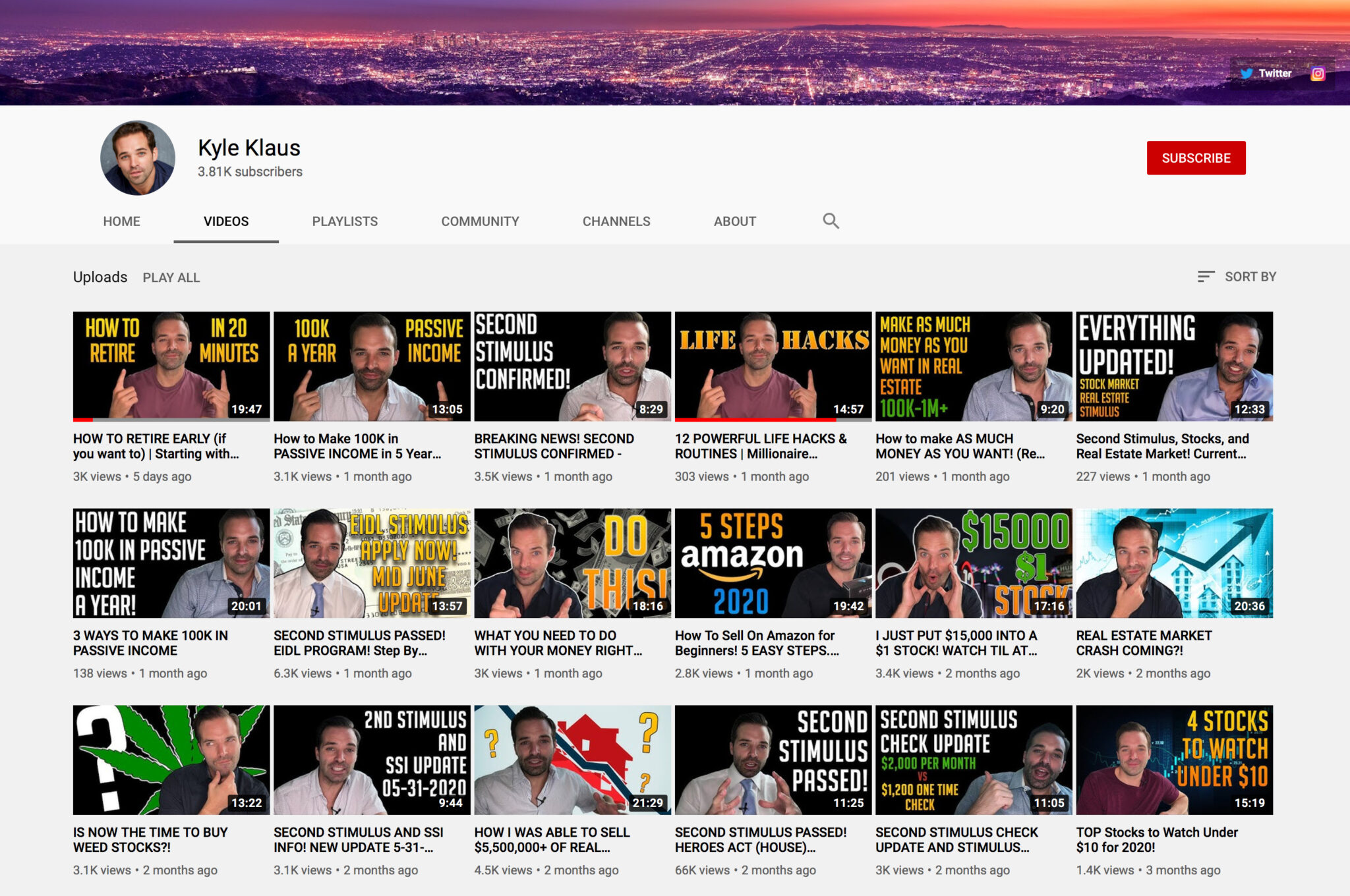Open the Instagram icon on the banner
Image resolution: width=1350 pixels, height=896 pixels.
pos(1316,74)
